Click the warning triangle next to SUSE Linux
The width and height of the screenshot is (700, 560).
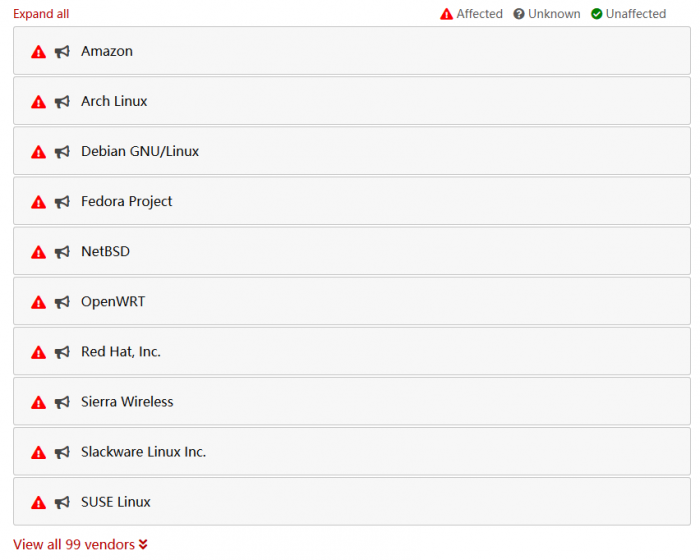pos(38,502)
